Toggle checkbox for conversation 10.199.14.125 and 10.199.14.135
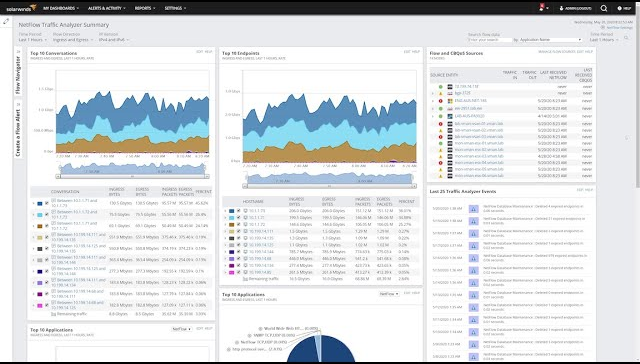 point(47,249)
